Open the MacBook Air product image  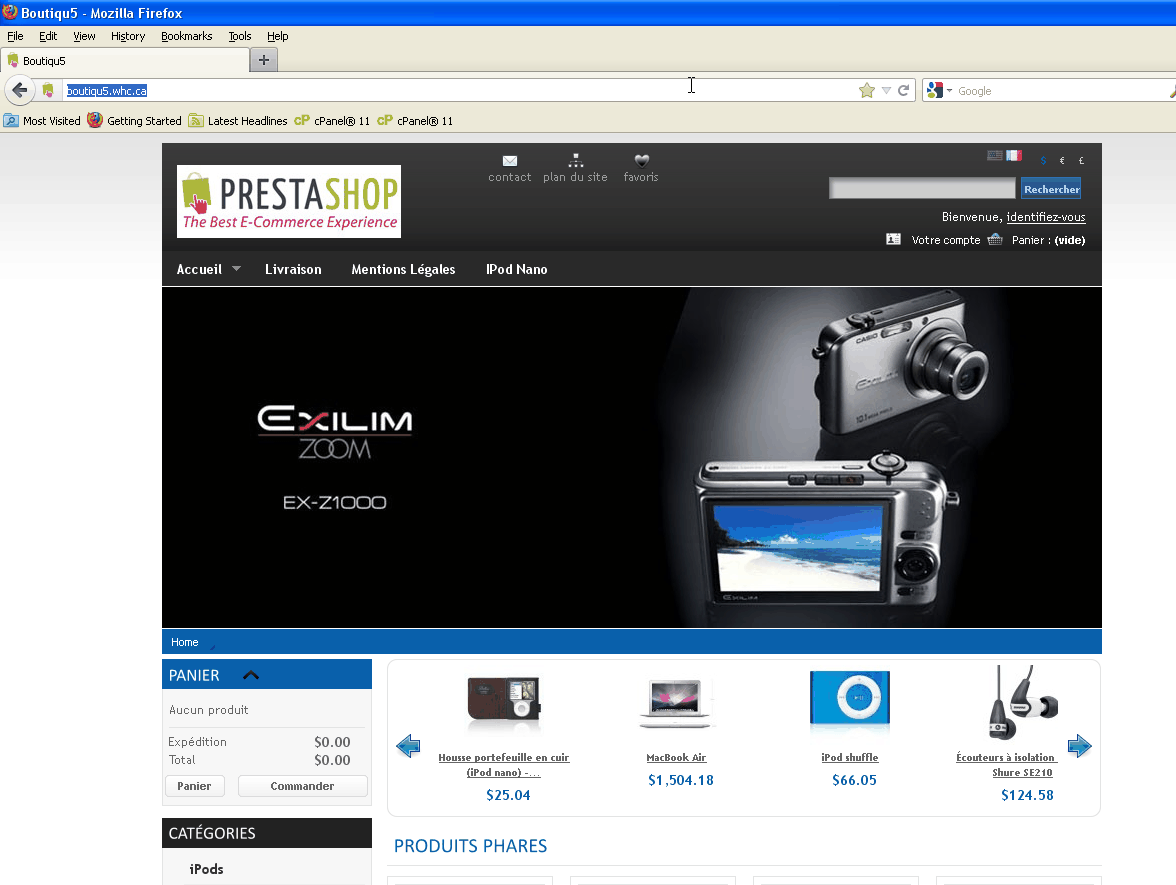click(x=676, y=704)
